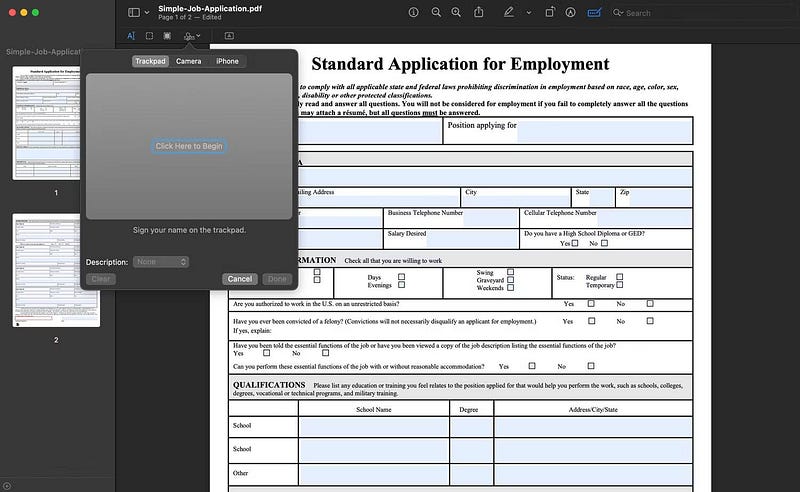The height and width of the screenshot is (492, 800).
Task: Toggle the Markup toolbar icon
Action: point(570,12)
